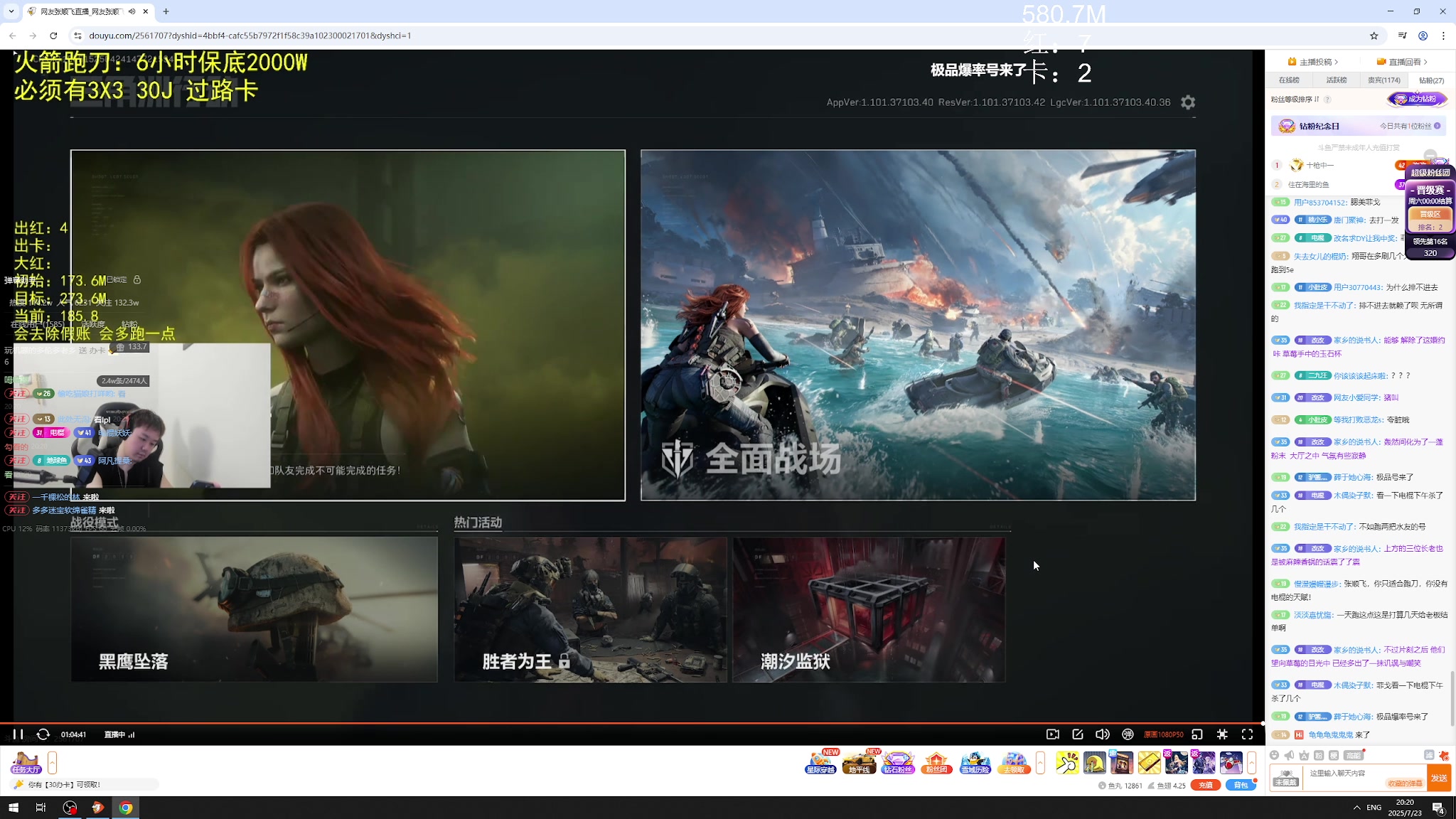This screenshot has width=1456, height=819.
Task: Click the 未佩戴 badge selector
Action: click(1286, 778)
